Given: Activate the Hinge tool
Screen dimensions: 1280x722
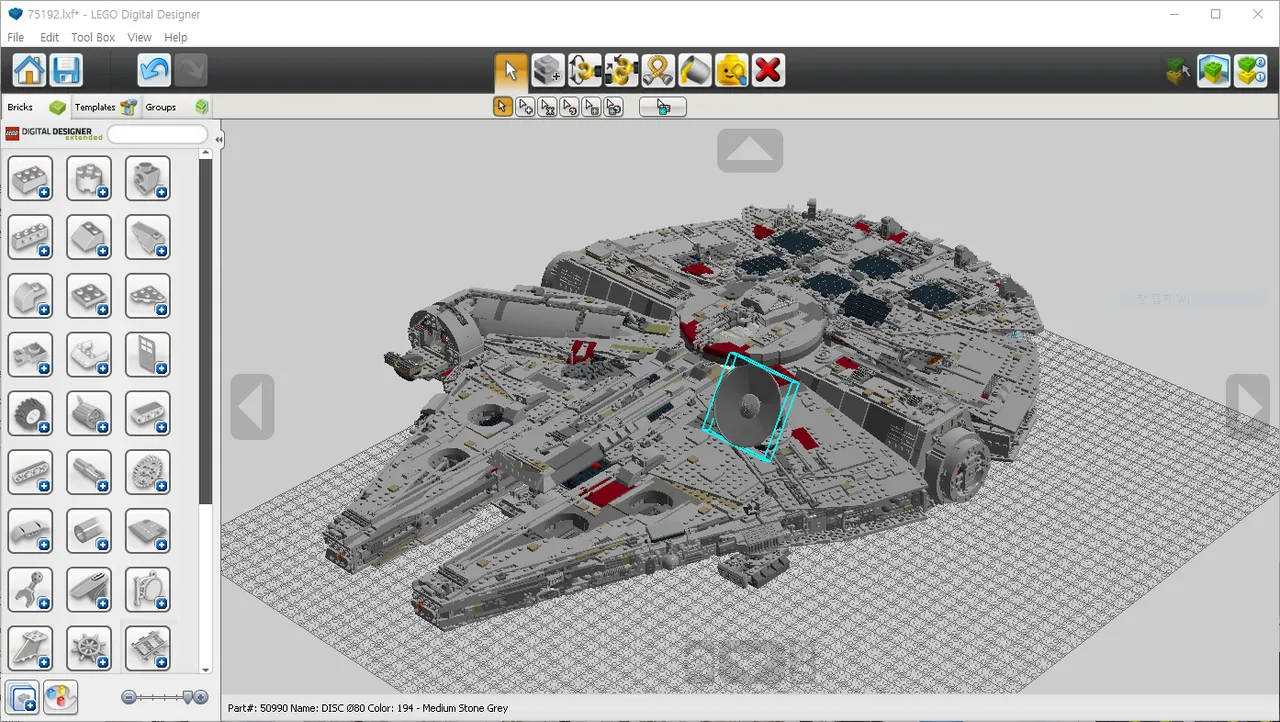Looking at the screenshot, I should click(x=585, y=70).
